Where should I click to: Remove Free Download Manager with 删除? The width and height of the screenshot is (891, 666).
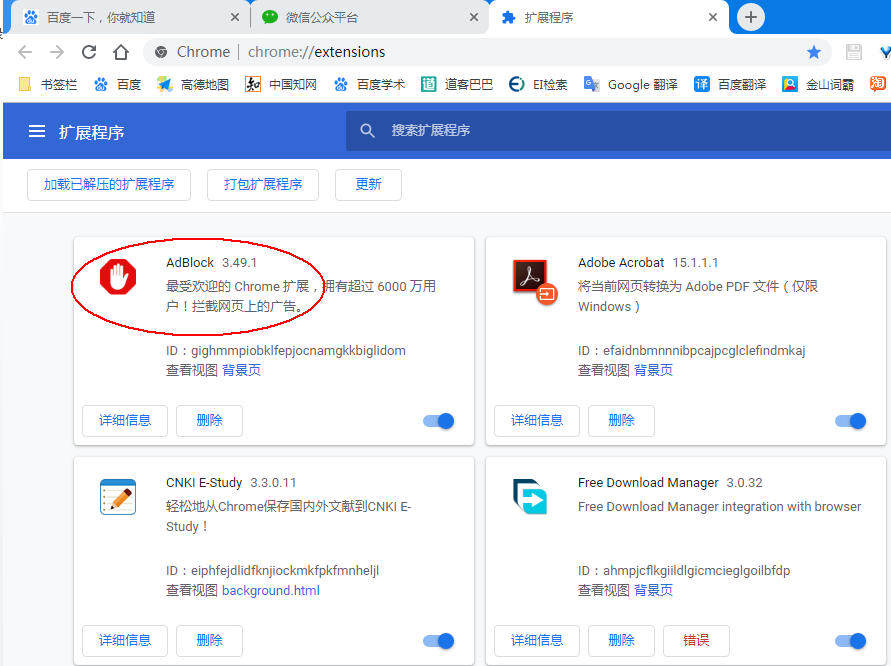tap(621, 640)
